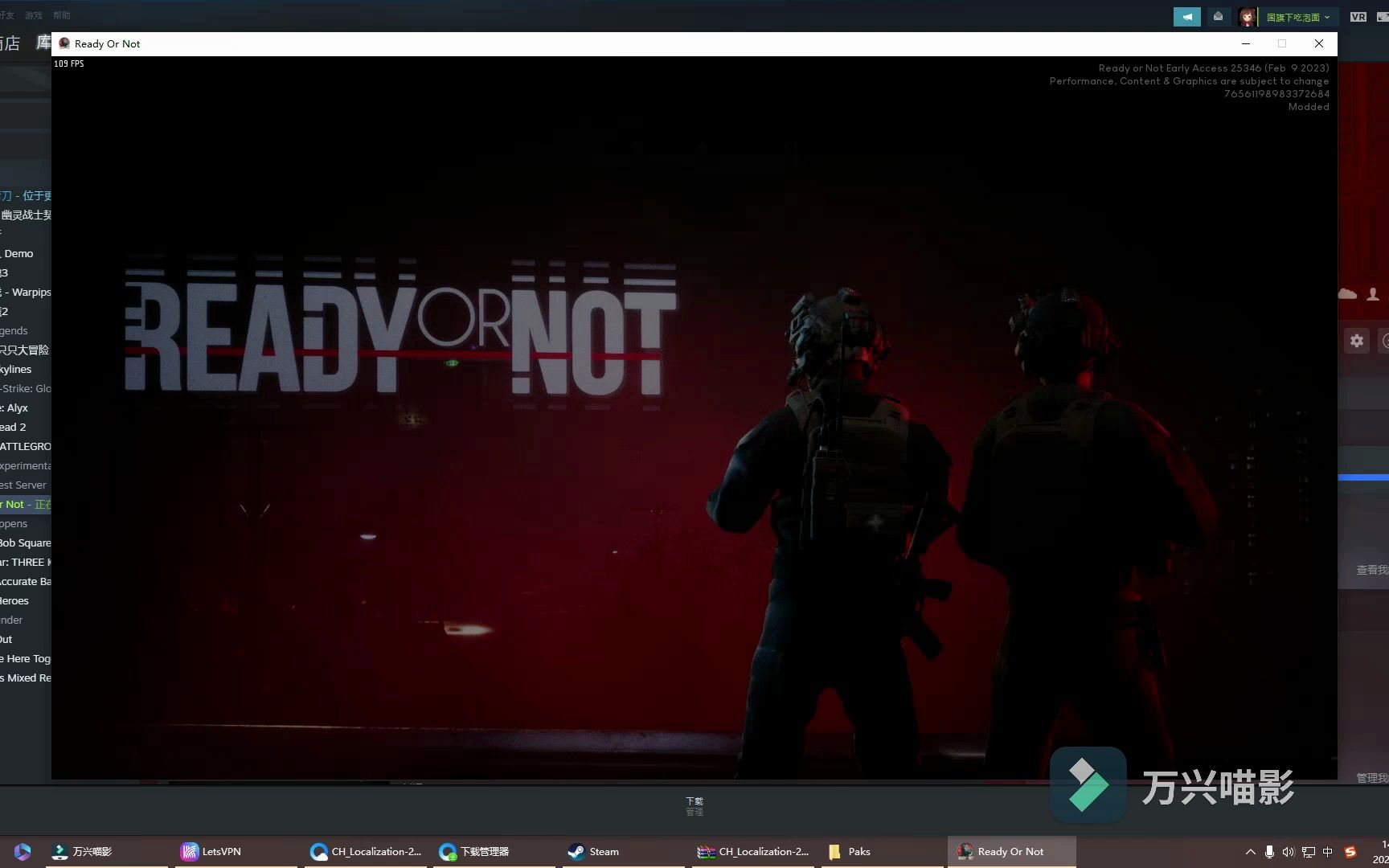Click the Sogou input tray icon
The width and height of the screenshot is (1389, 868).
pos(1350,852)
